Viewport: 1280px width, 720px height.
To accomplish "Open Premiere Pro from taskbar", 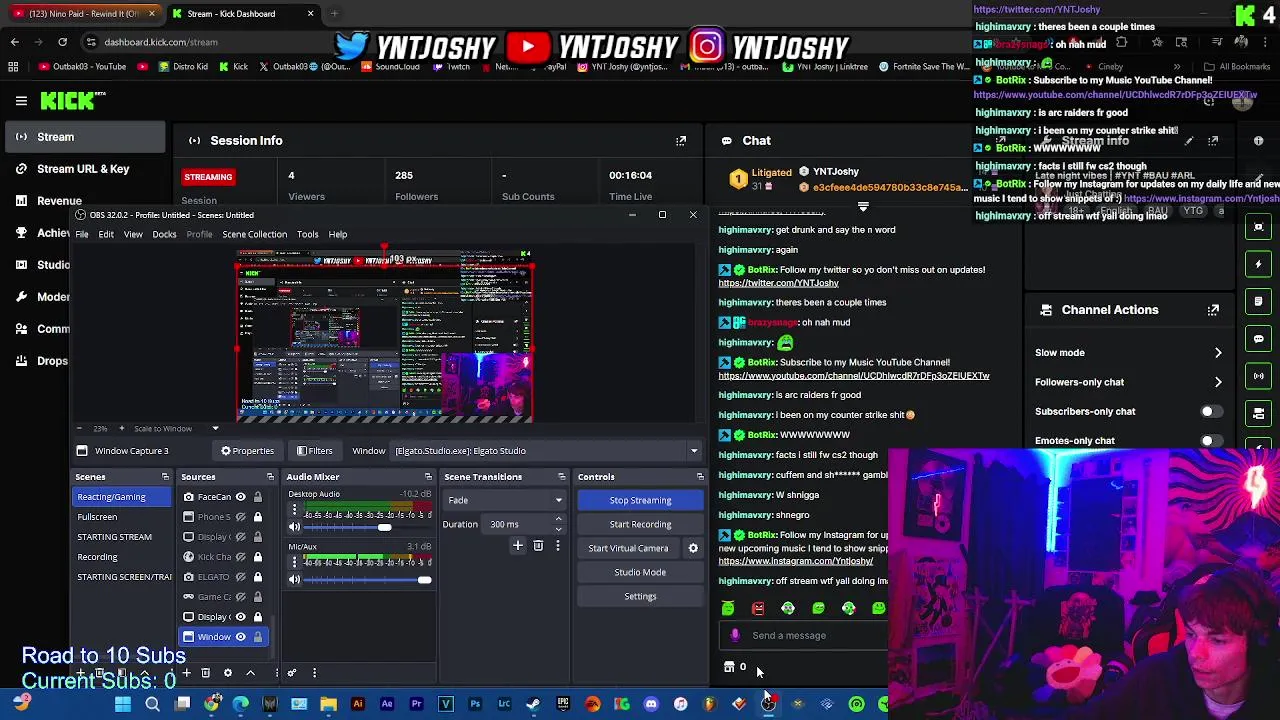I will pyautogui.click(x=416, y=704).
